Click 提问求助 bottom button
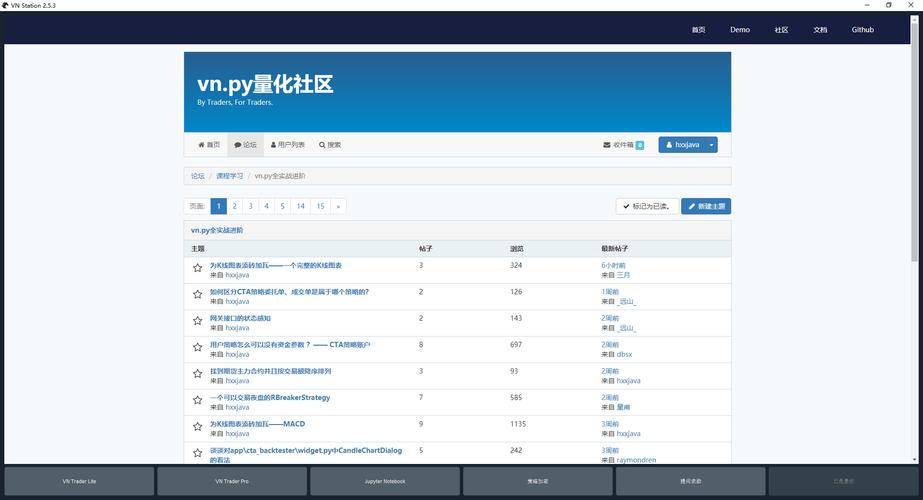Screen dimensions: 923x500 pyautogui.click(x=690, y=481)
